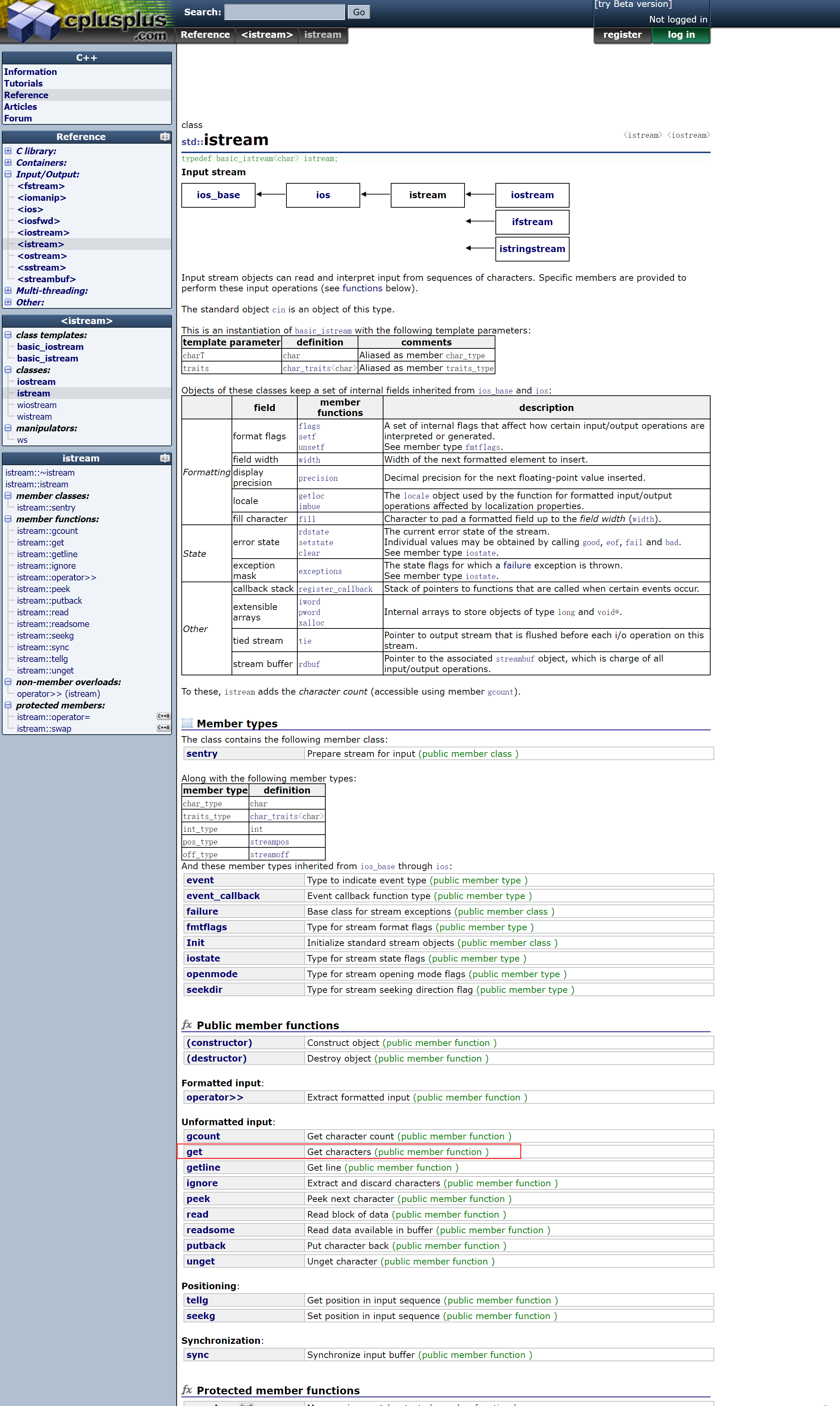This screenshot has height=1406, width=840.
Task: Open <iomanip> in reference tree
Action: (42, 197)
